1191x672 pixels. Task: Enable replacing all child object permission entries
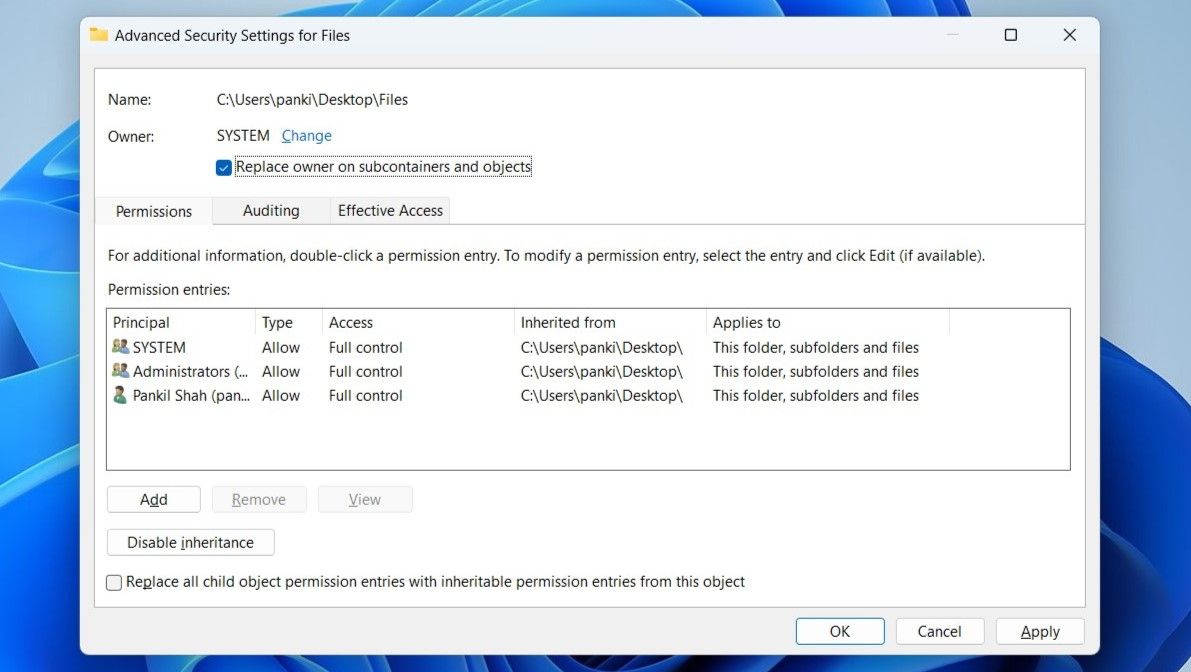(113, 582)
